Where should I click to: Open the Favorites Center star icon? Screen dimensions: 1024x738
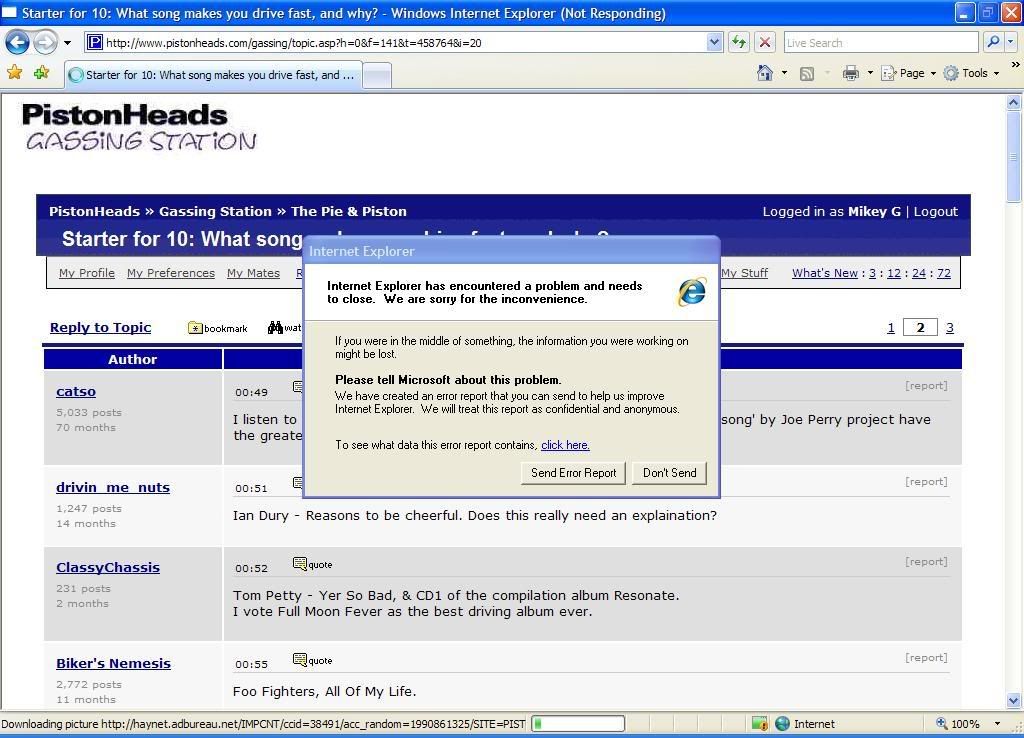point(14,73)
